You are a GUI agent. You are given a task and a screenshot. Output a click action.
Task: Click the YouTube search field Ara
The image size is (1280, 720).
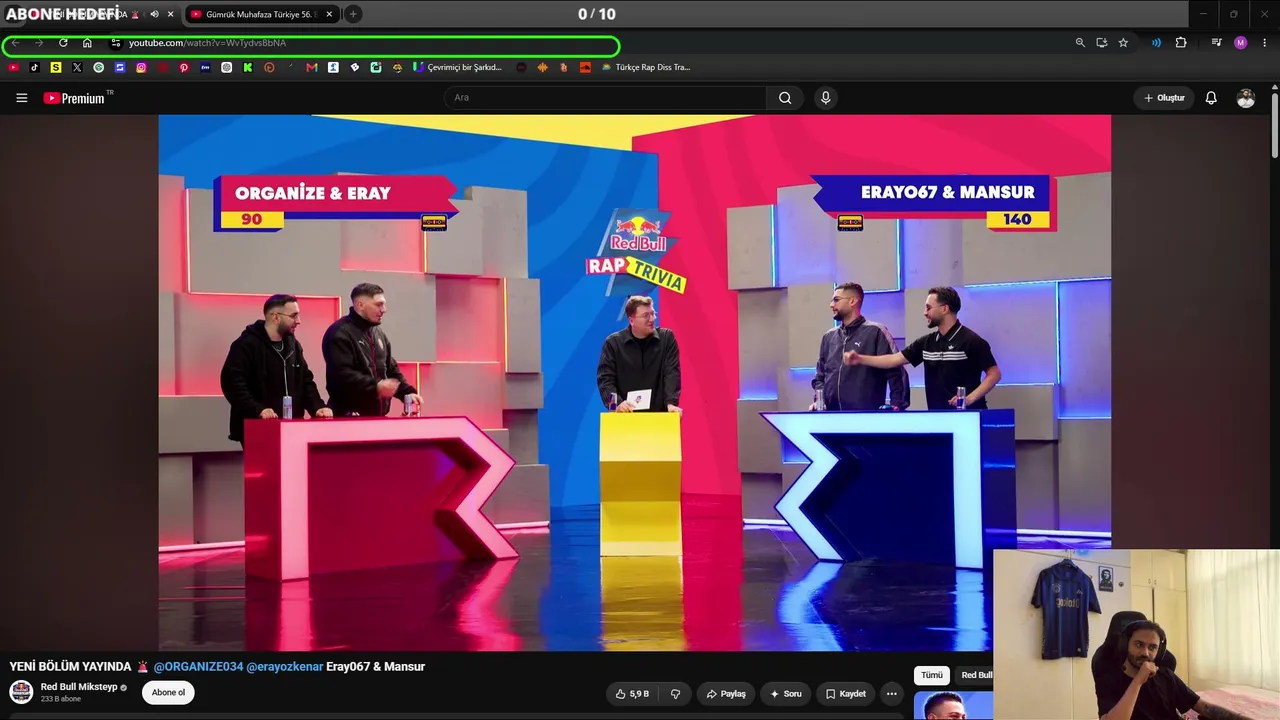605,98
